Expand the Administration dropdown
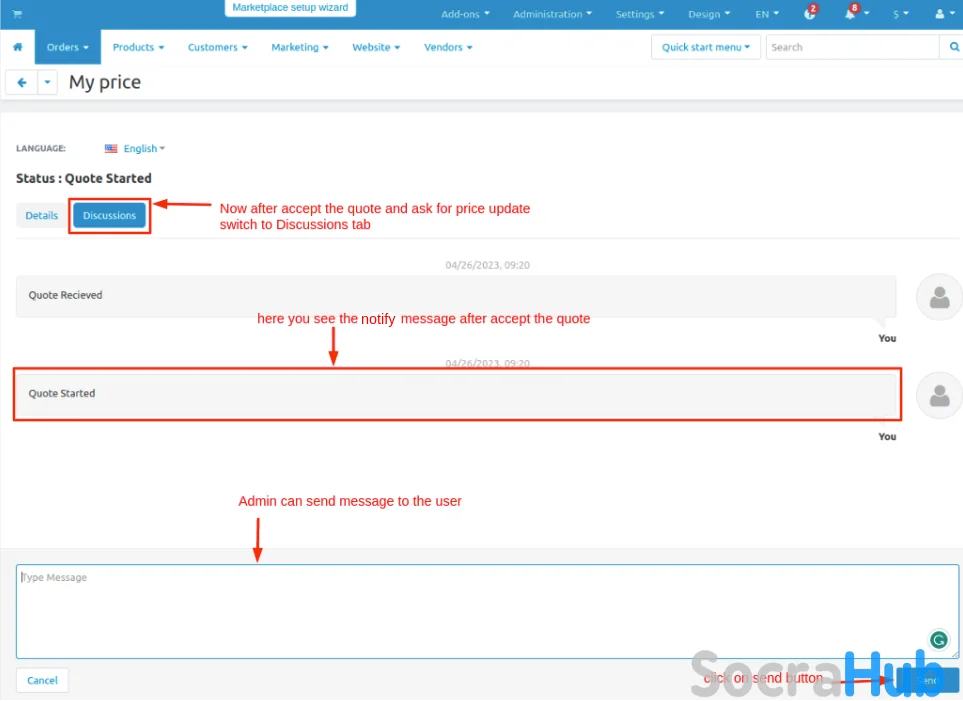Image resolution: width=963 pixels, height=701 pixels. click(552, 14)
